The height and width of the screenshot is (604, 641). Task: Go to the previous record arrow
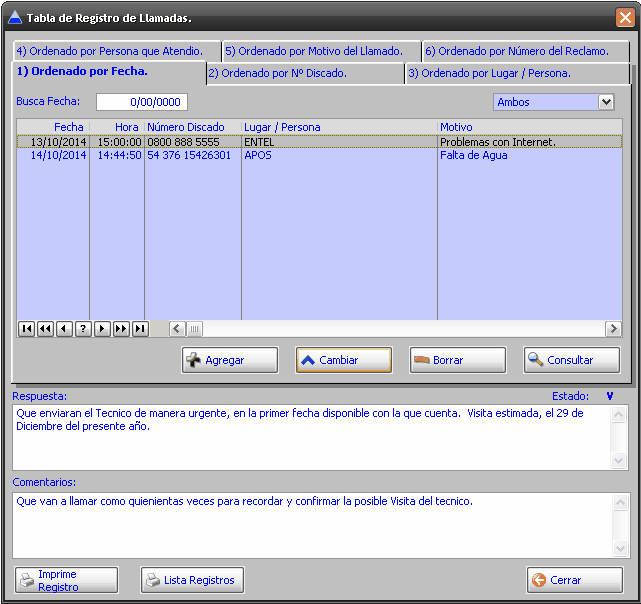(x=64, y=329)
